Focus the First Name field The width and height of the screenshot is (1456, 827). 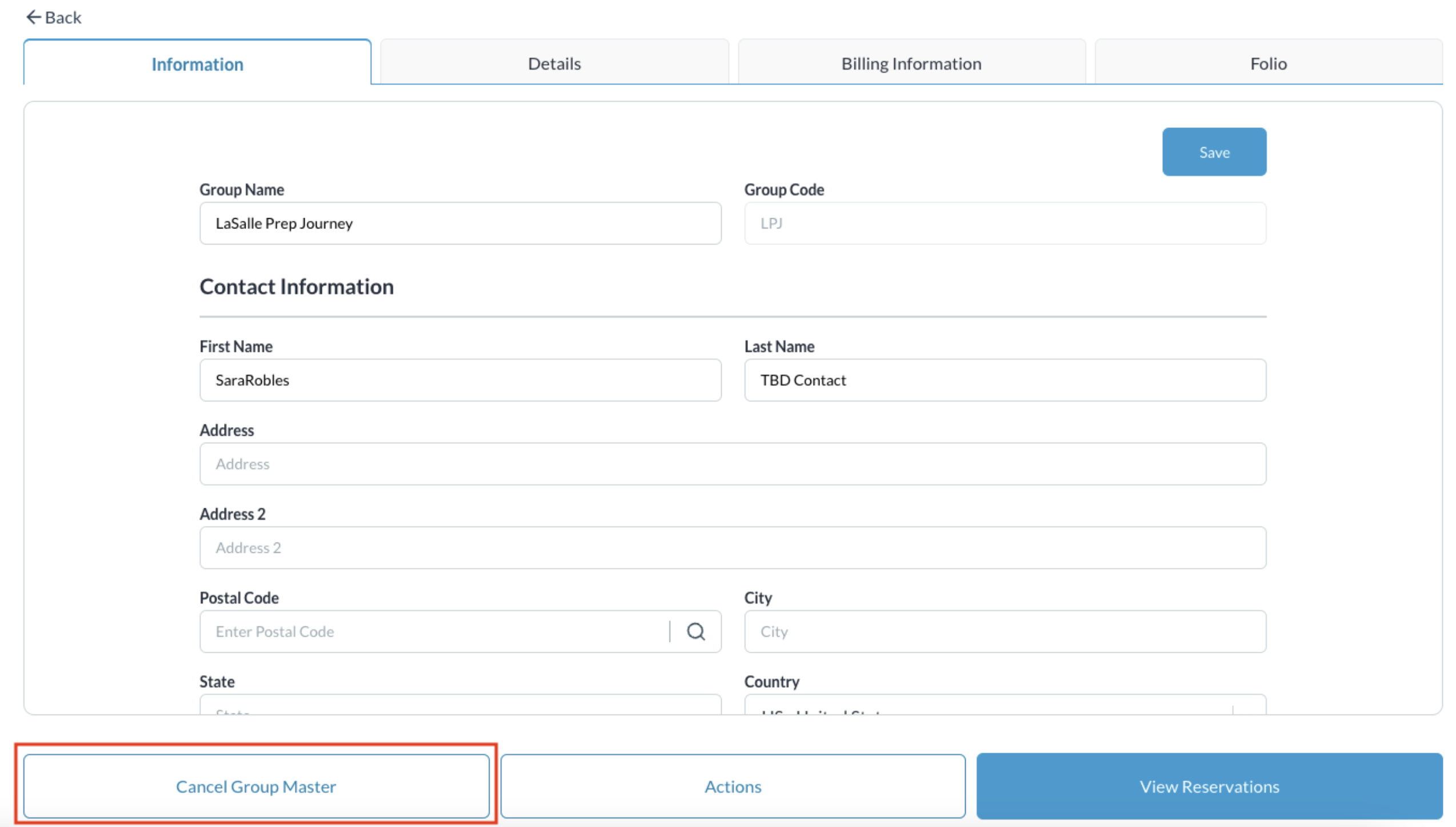(x=460, y=380)
